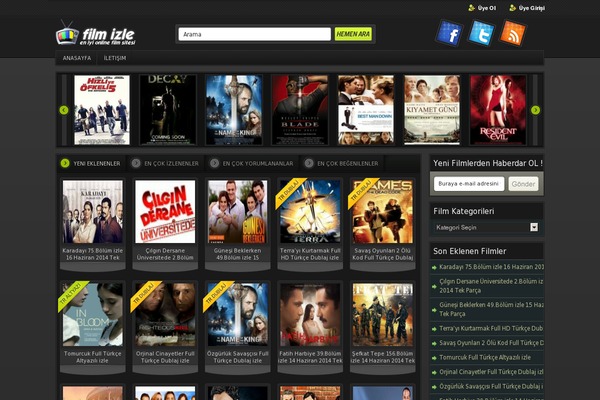Open Özgürlük Savaşçısı sidebar link
Viewport: 600px width, 400px height.
pyautogui.click(x=491, y=387)
